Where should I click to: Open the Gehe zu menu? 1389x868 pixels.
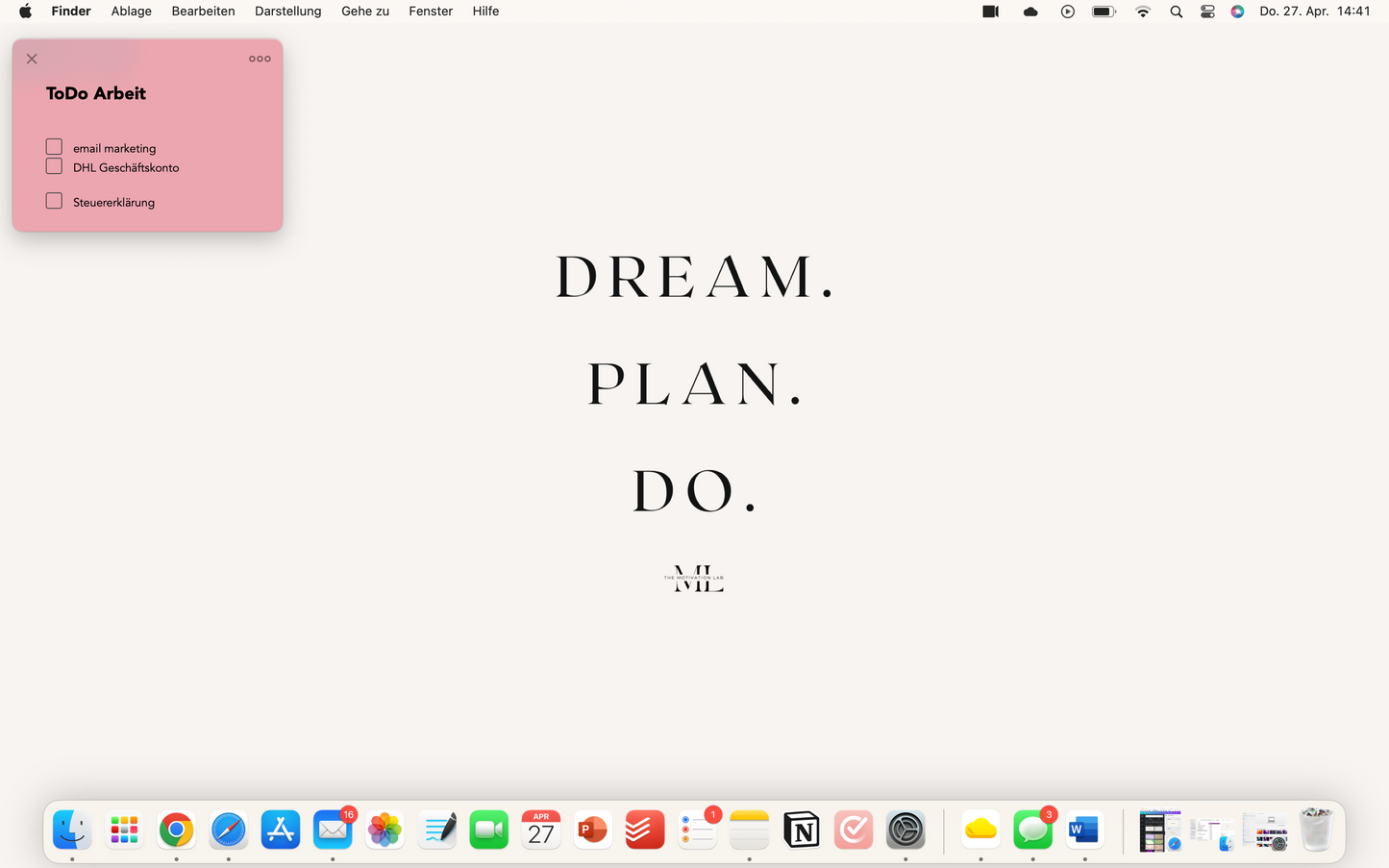pyautogui.click(x=365, y=12)
